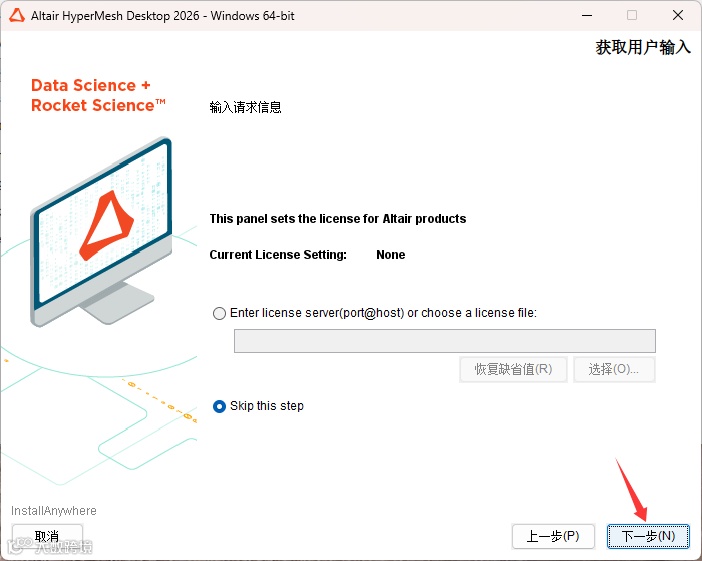Screen dimensions: 702x561
Task: Proceed with the 下一步(N) button
Action: point(648,536)
